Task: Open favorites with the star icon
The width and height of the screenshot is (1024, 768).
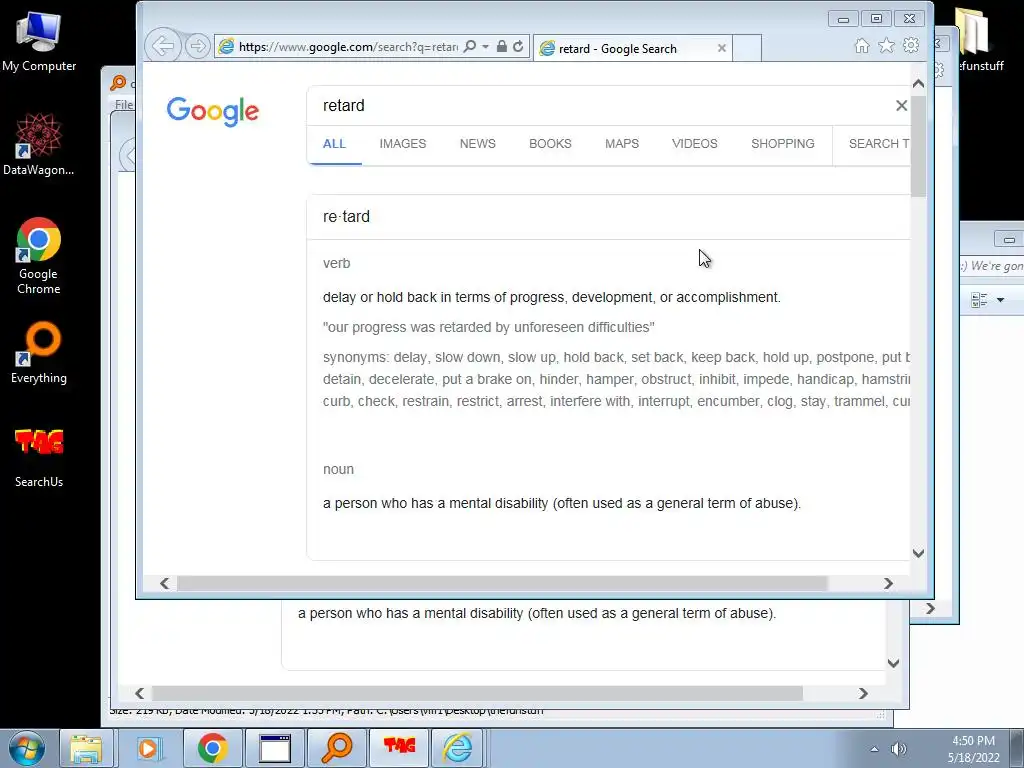Action: coord(886,45)
